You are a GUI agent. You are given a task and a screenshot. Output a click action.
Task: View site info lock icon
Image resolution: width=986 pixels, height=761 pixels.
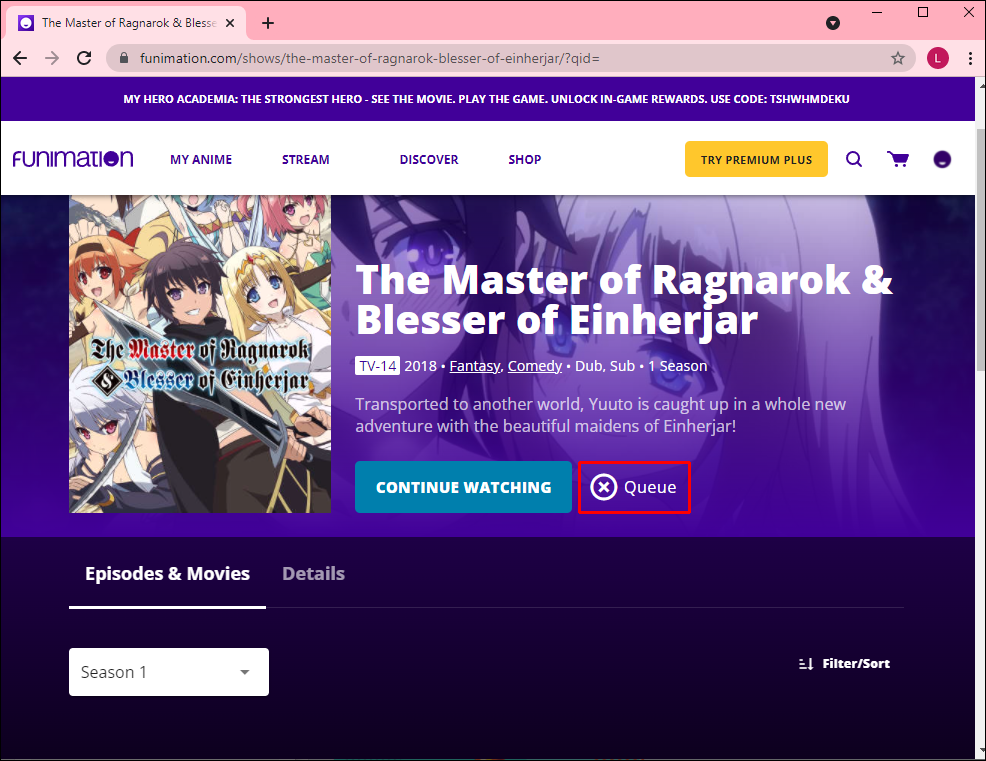(124, 58)
